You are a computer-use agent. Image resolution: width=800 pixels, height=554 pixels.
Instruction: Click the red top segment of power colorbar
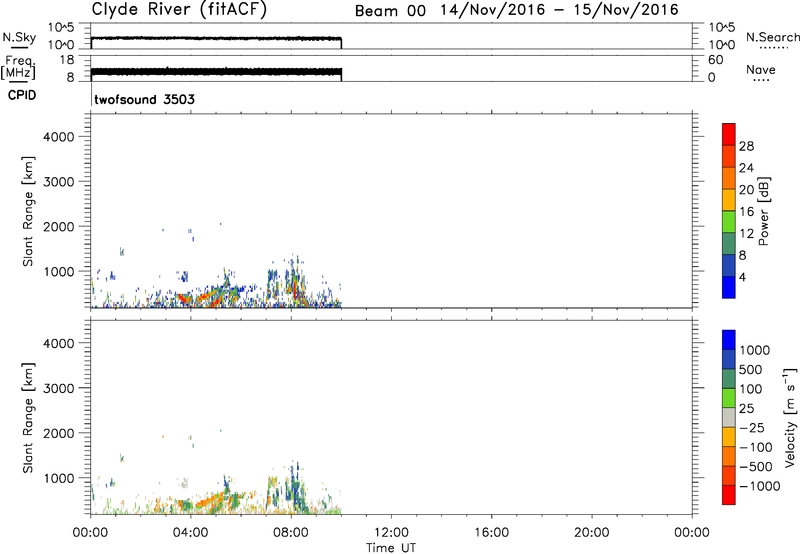coord(729,134)
